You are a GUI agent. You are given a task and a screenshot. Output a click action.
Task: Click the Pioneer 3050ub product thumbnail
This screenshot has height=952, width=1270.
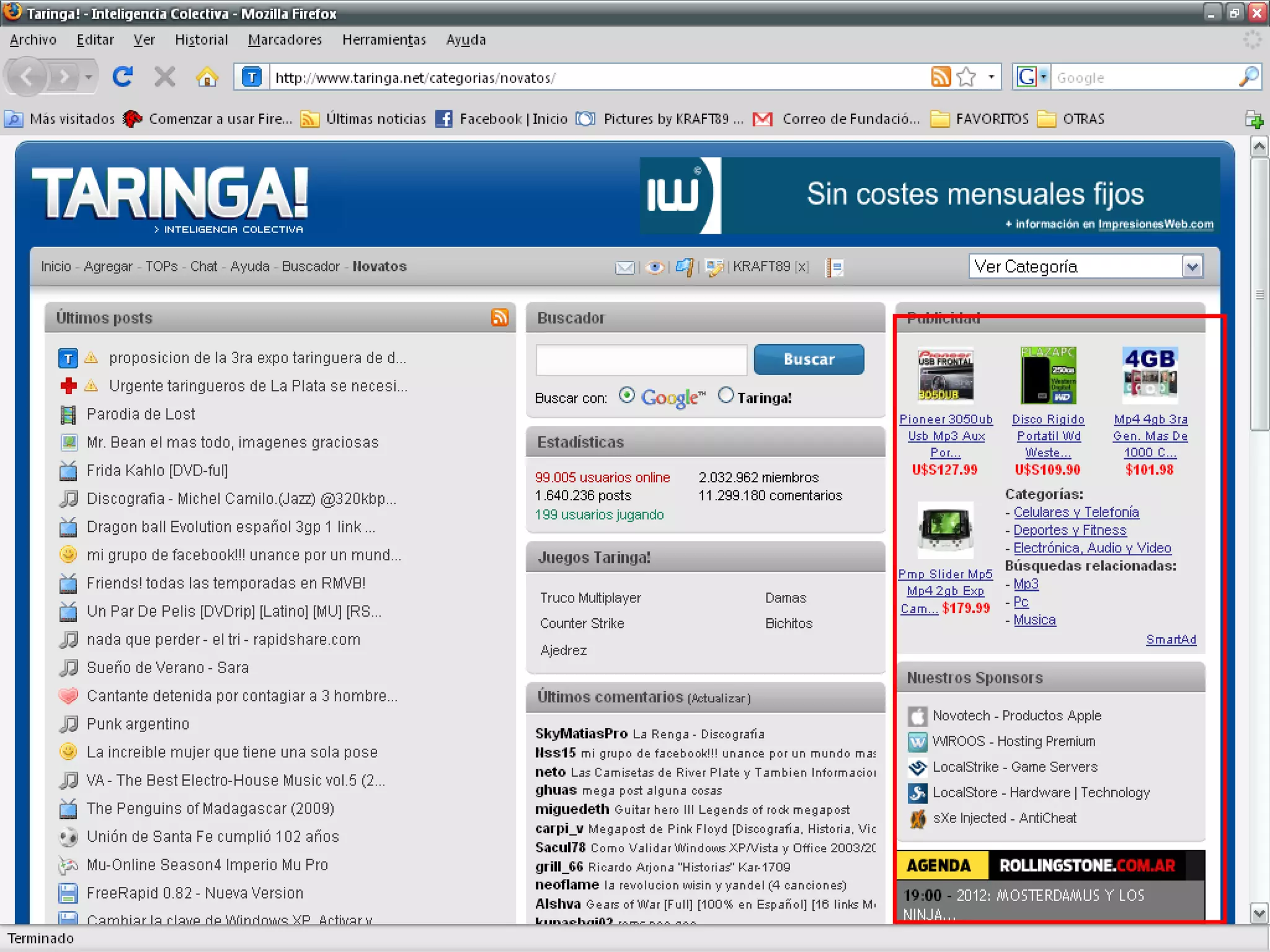tap(945, 376)
